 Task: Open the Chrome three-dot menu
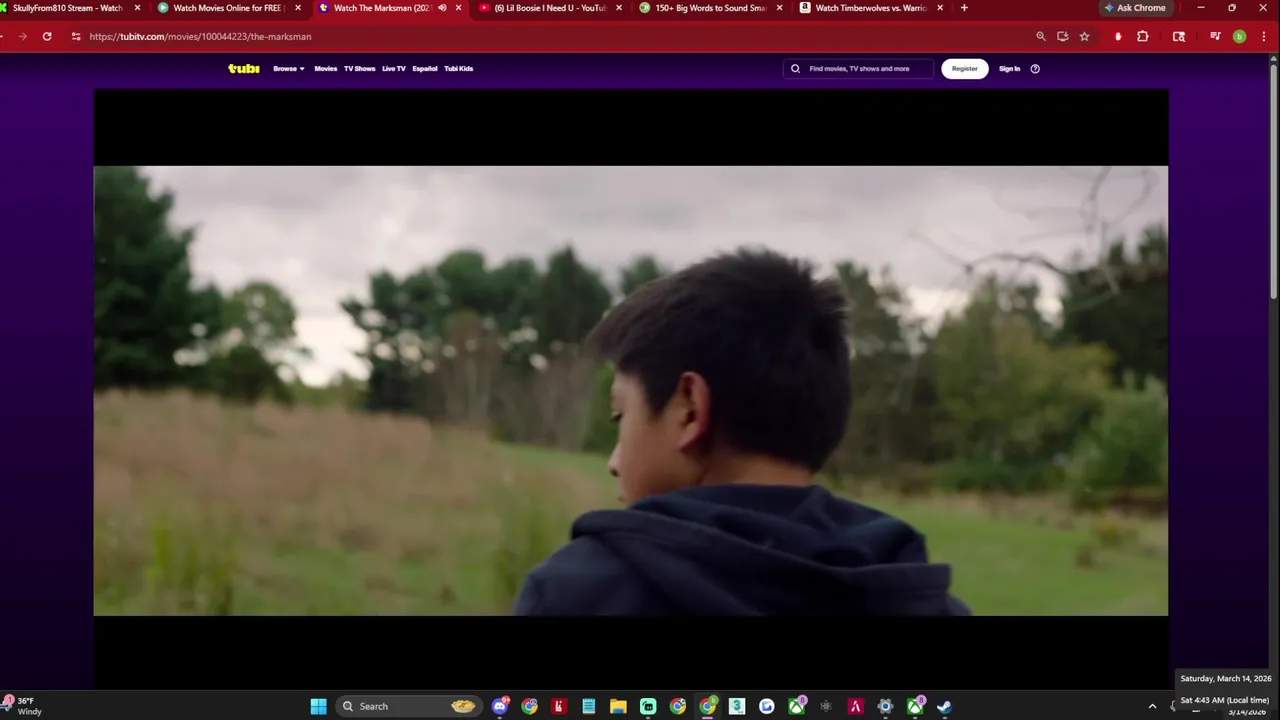tap(1262, 36)
